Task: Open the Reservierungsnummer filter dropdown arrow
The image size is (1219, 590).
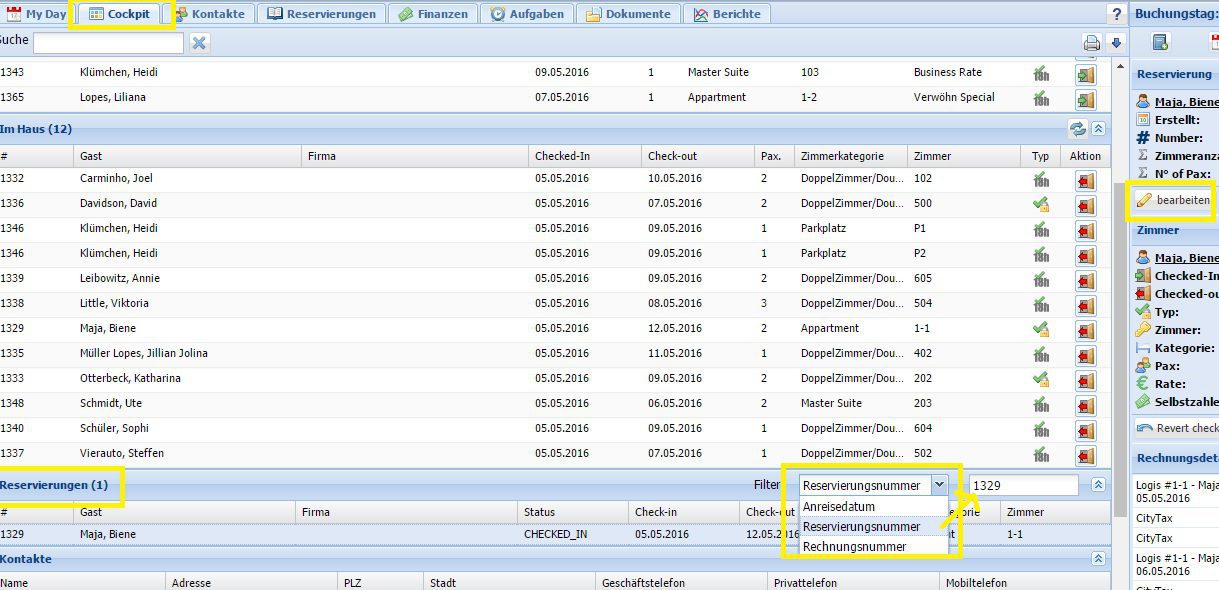Action: point(938,485)
